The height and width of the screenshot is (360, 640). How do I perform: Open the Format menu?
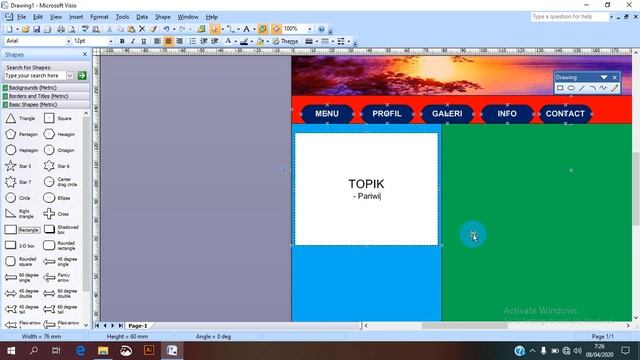pos(99,17)
